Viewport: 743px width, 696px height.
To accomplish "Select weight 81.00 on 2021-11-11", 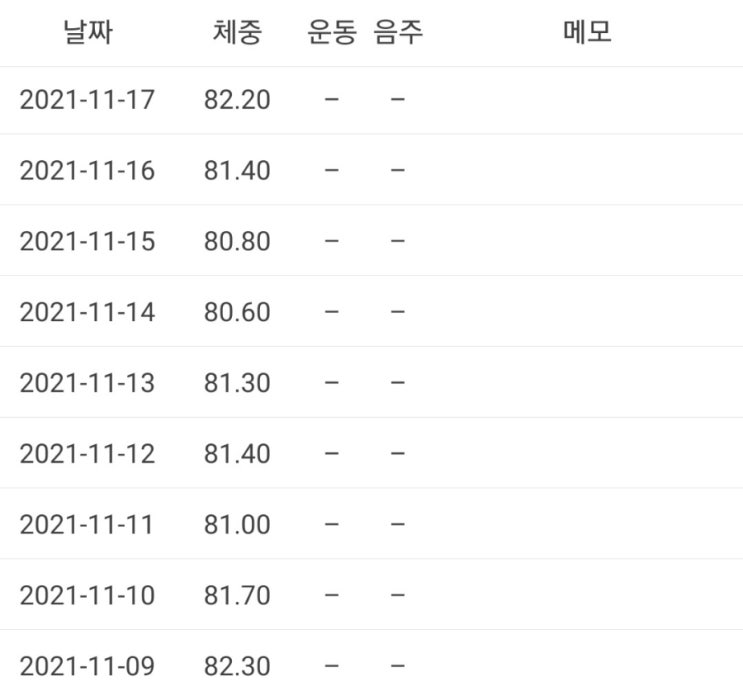I will [x=237, y=524].
